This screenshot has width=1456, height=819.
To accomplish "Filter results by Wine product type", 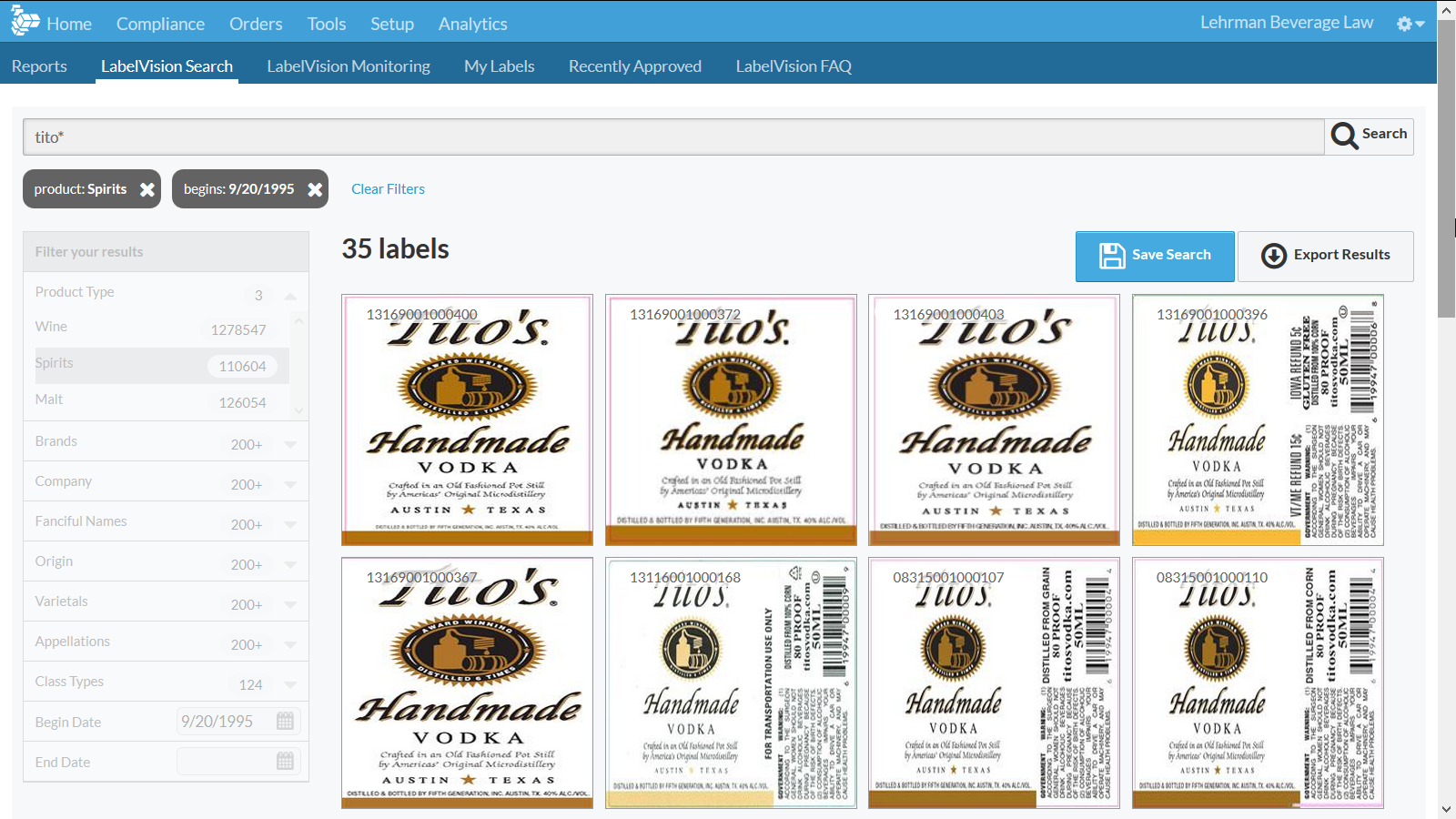I will click(x=162, y=329).
